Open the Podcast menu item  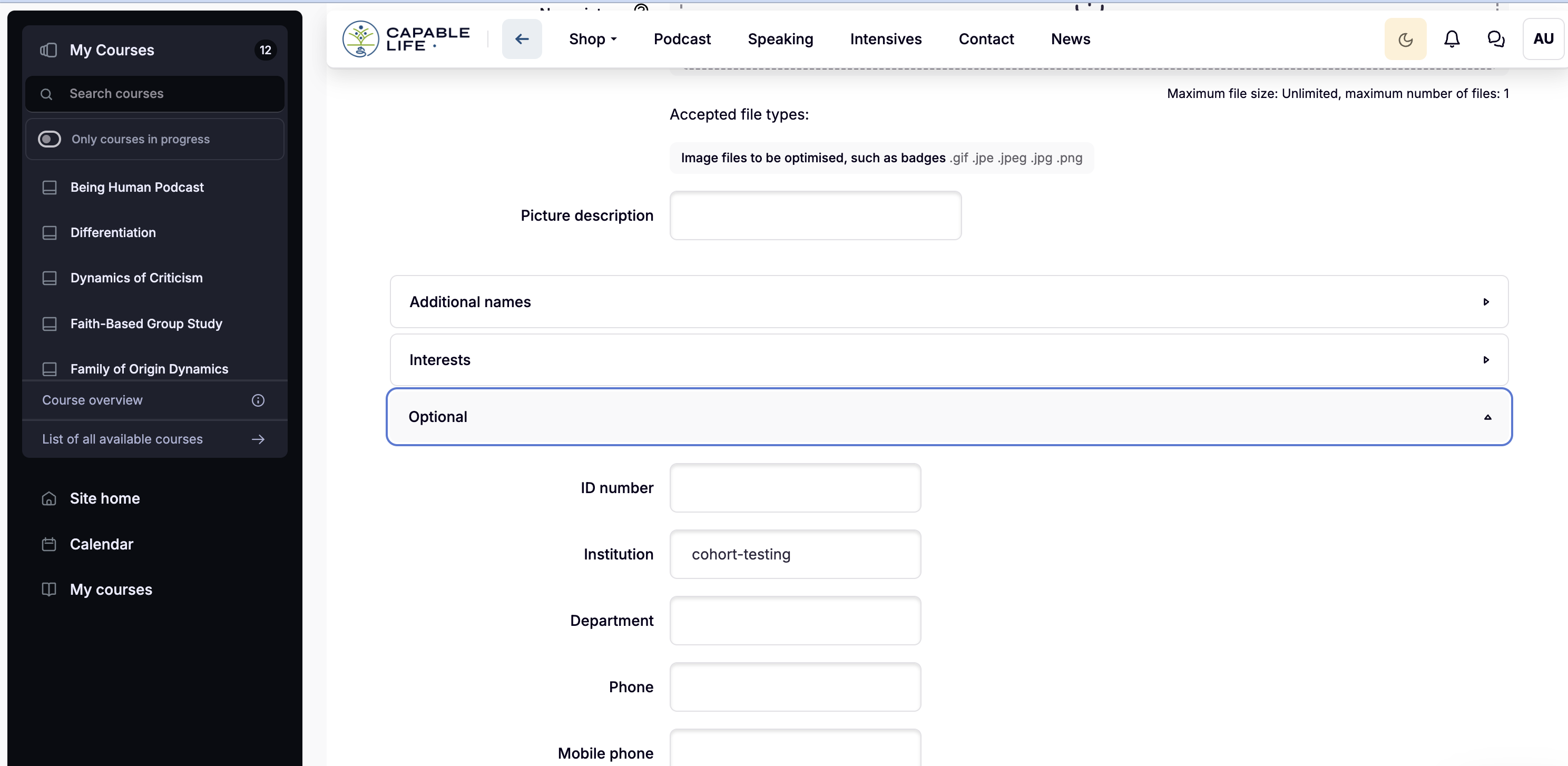click(x=682, y=39)
